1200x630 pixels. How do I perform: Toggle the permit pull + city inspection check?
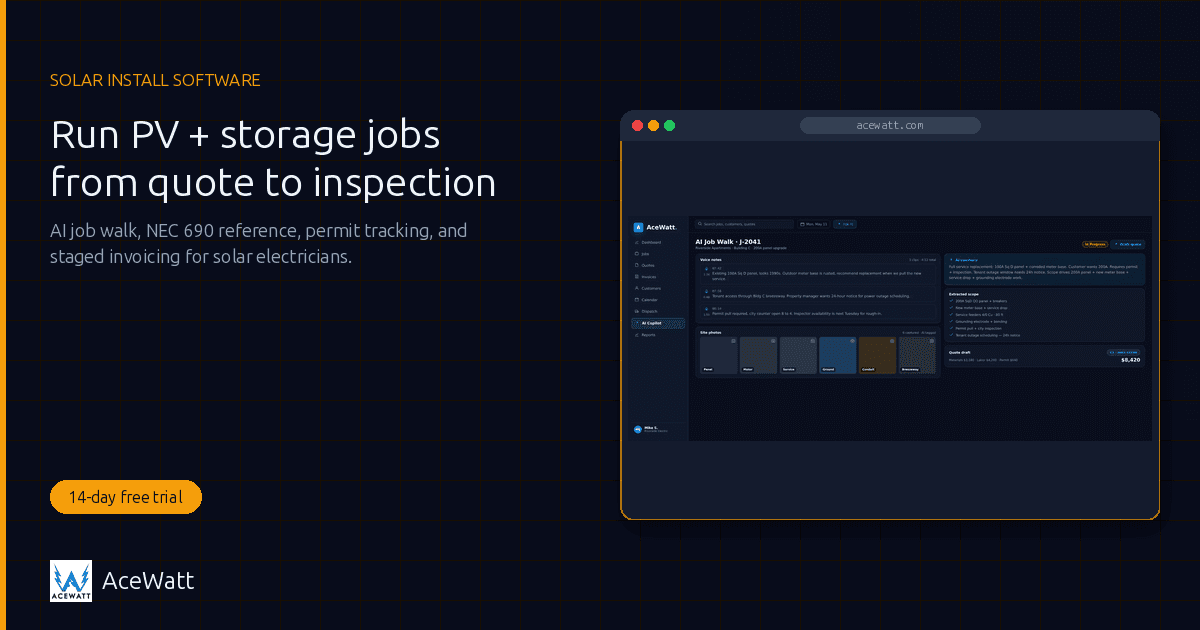point(951,328)
